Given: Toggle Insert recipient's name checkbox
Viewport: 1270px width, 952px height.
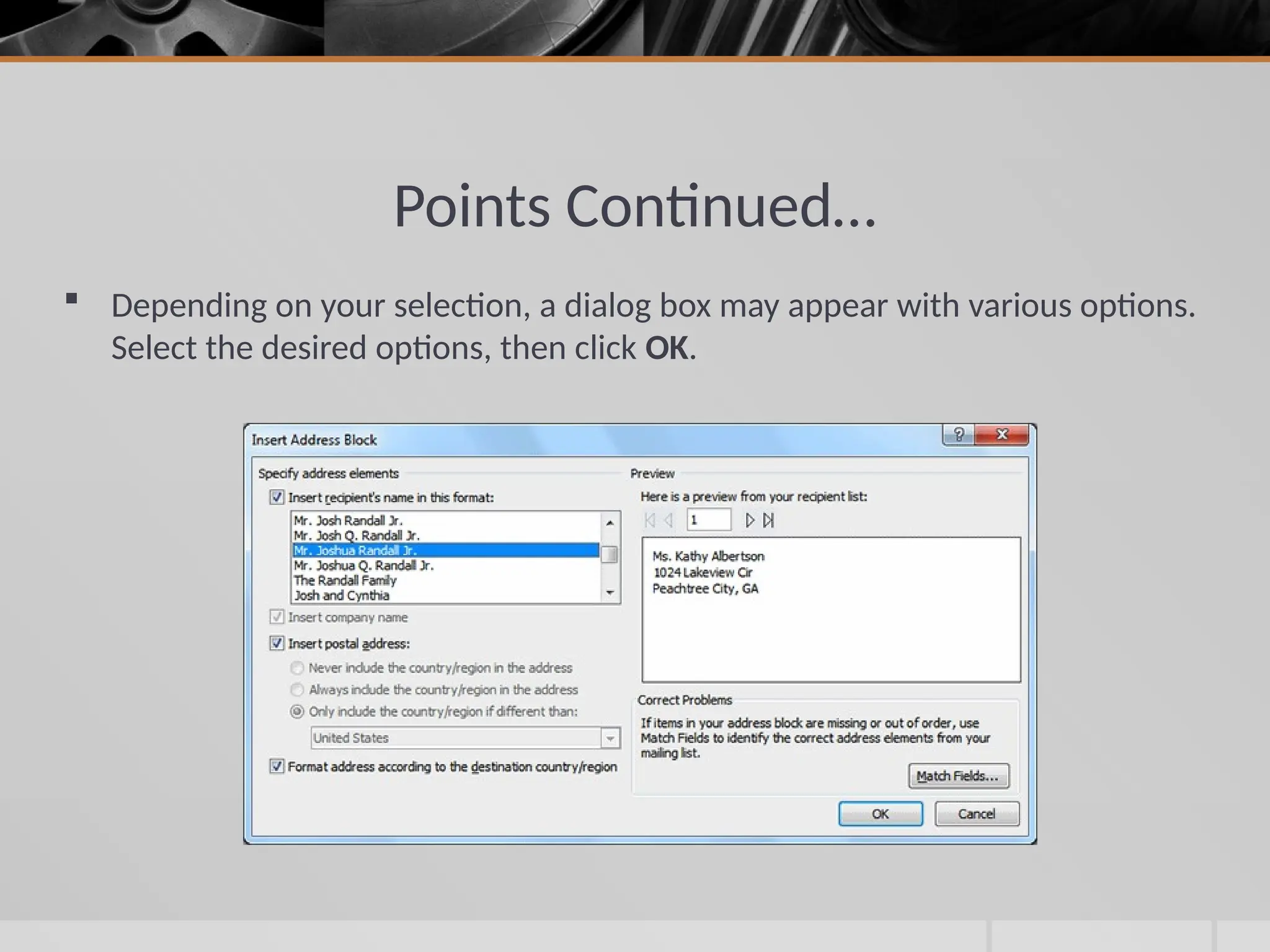Looking at the screenshot, I should [x=277, y=497].
